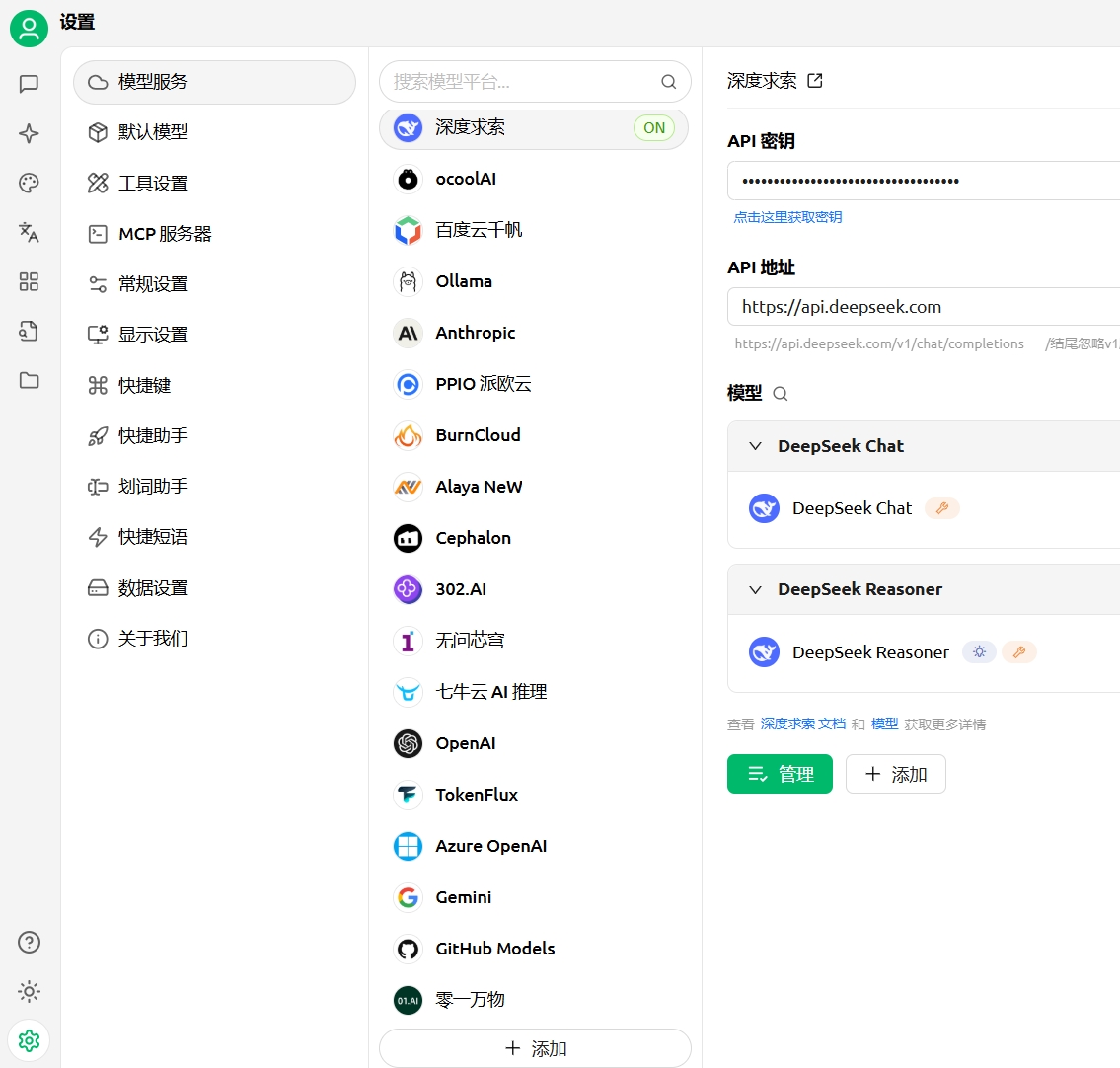Open the agents sparkle sidebar icon
The width and height of the screenshot is (1120, 1068).
tap(29, 133)
